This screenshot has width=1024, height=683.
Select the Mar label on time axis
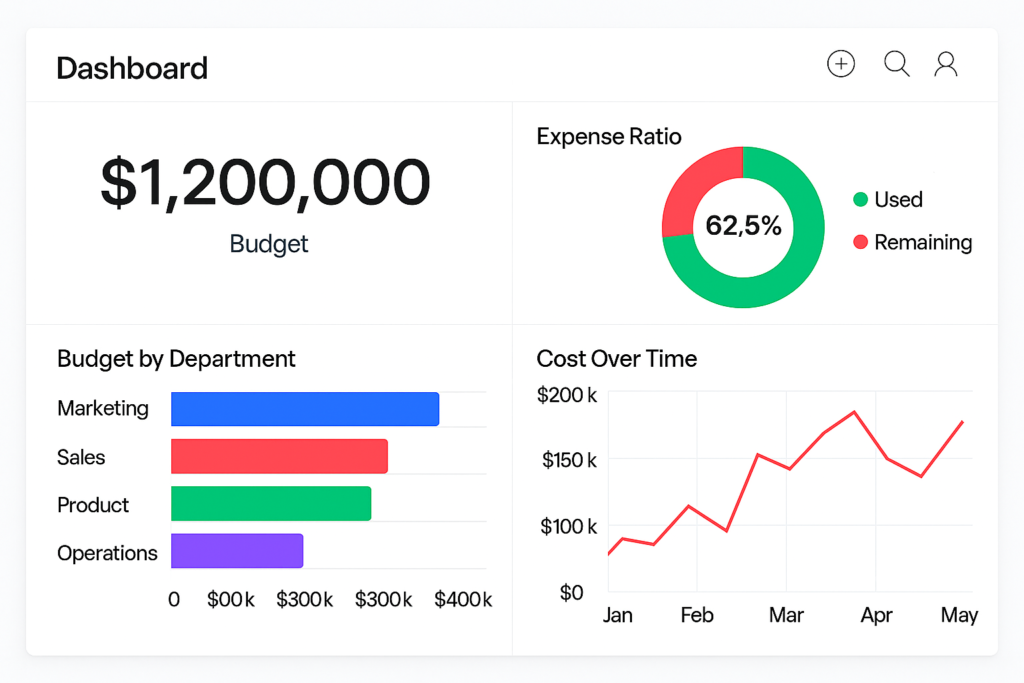(786, 615)
